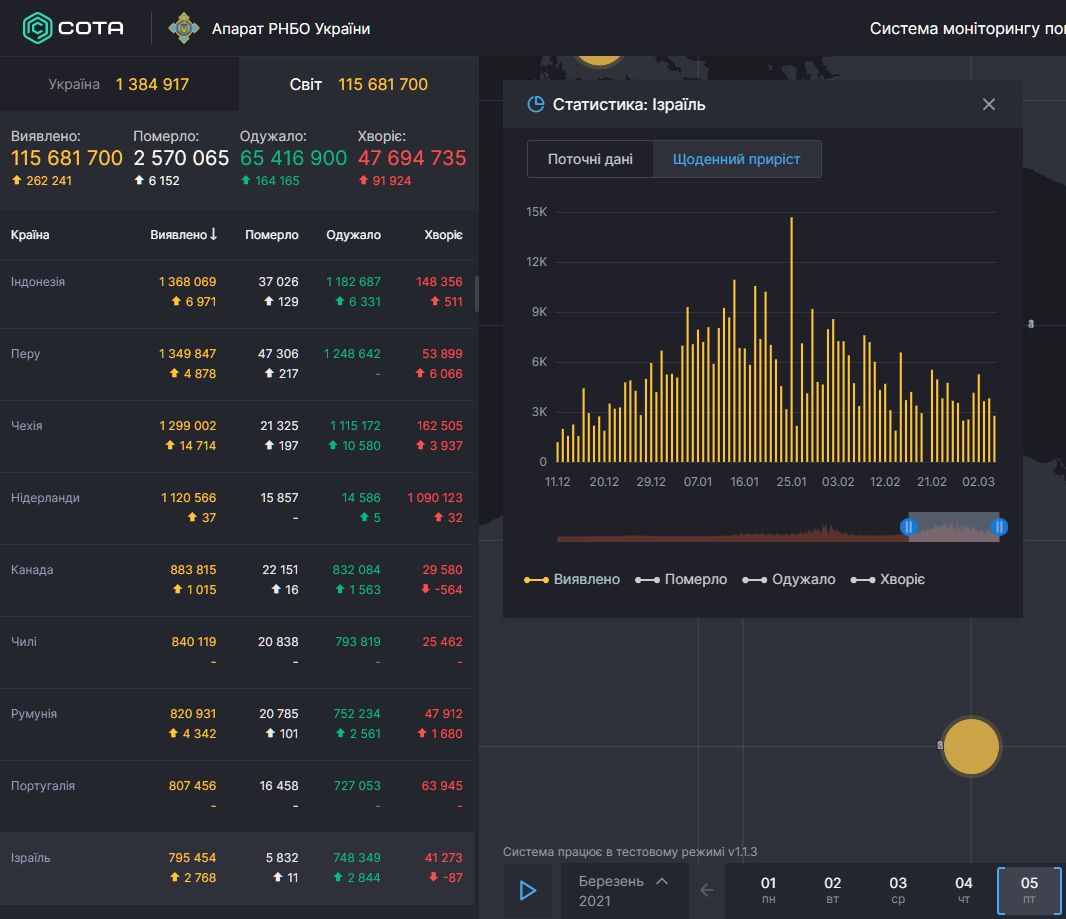Viewport: 1066px width, 919px height.
Task: Select the Щоденний приріст tab
Action: point(736,159)
